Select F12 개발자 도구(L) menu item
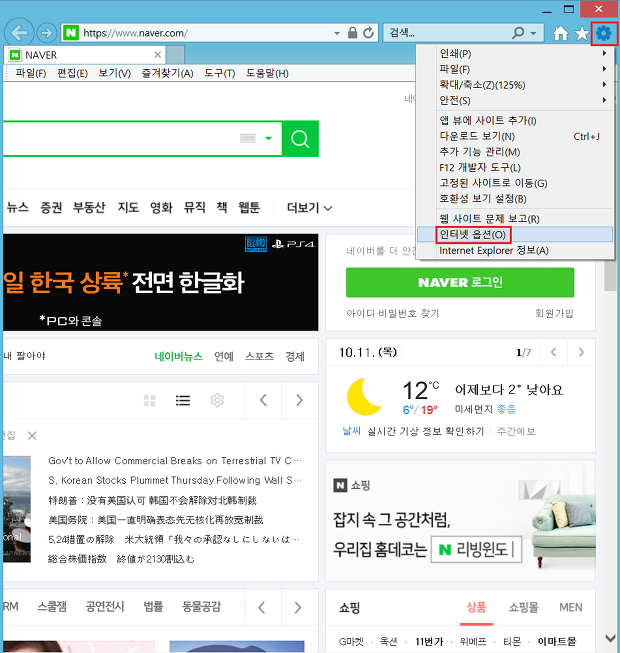 point(515,167)
